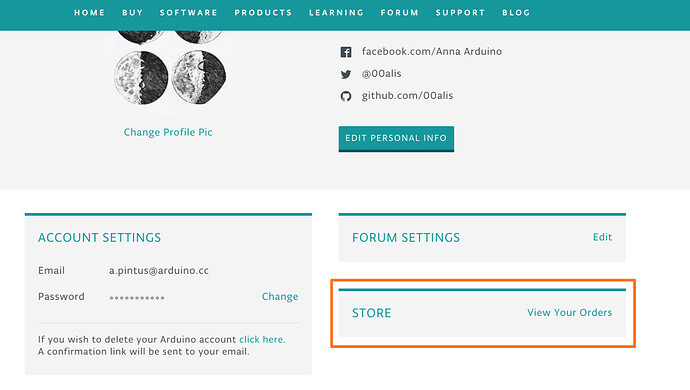690x390 pixels.
Task: Visit the Forum page
Action: 400,13
